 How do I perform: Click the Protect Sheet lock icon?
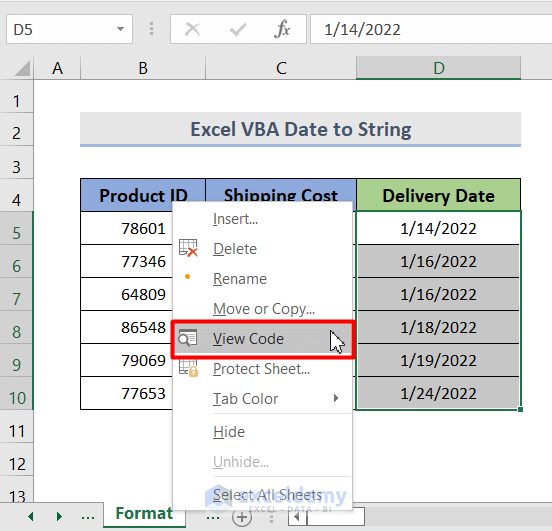click(188, 368)
